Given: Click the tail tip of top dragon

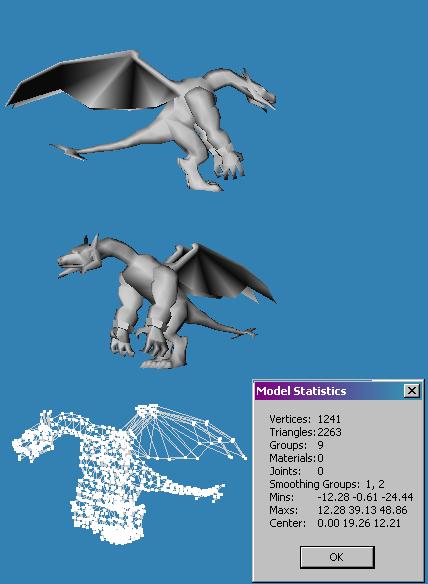Looking at the screenshot, I should pos(68,152).
